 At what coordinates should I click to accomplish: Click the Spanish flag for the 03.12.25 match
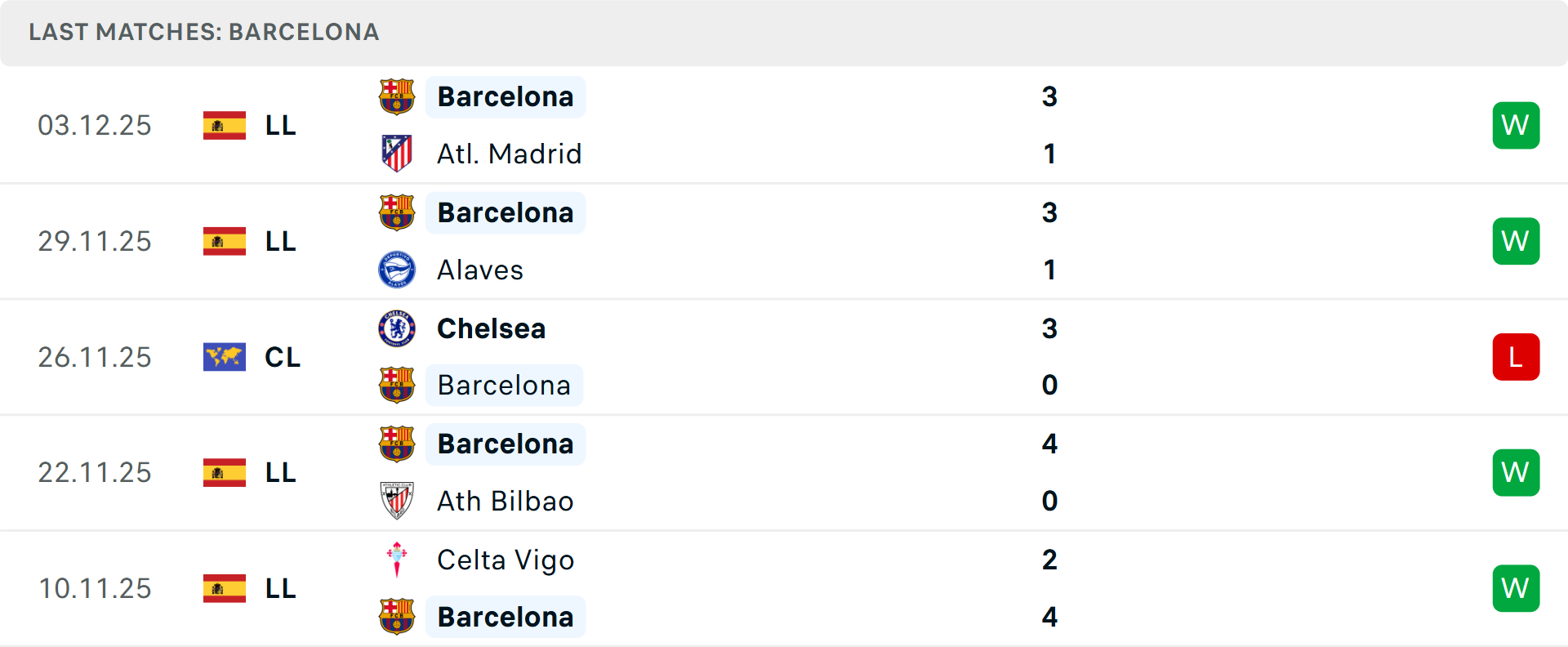click(x=222, y=125)
